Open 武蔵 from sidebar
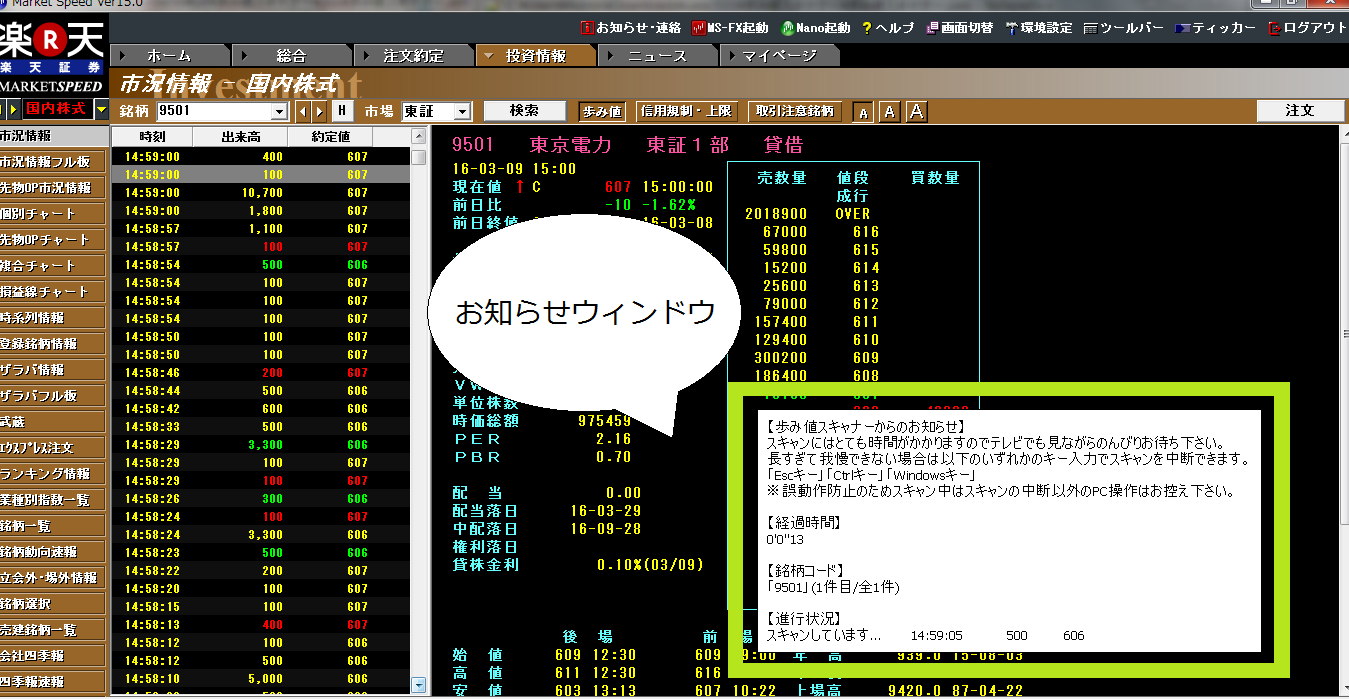This screenshot has width=1349, height=699. 53,422
